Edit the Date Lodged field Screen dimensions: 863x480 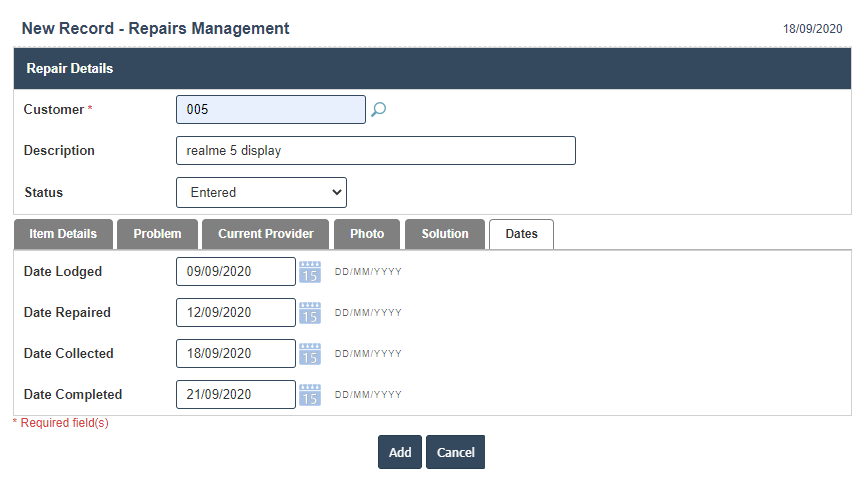(235, 272)
